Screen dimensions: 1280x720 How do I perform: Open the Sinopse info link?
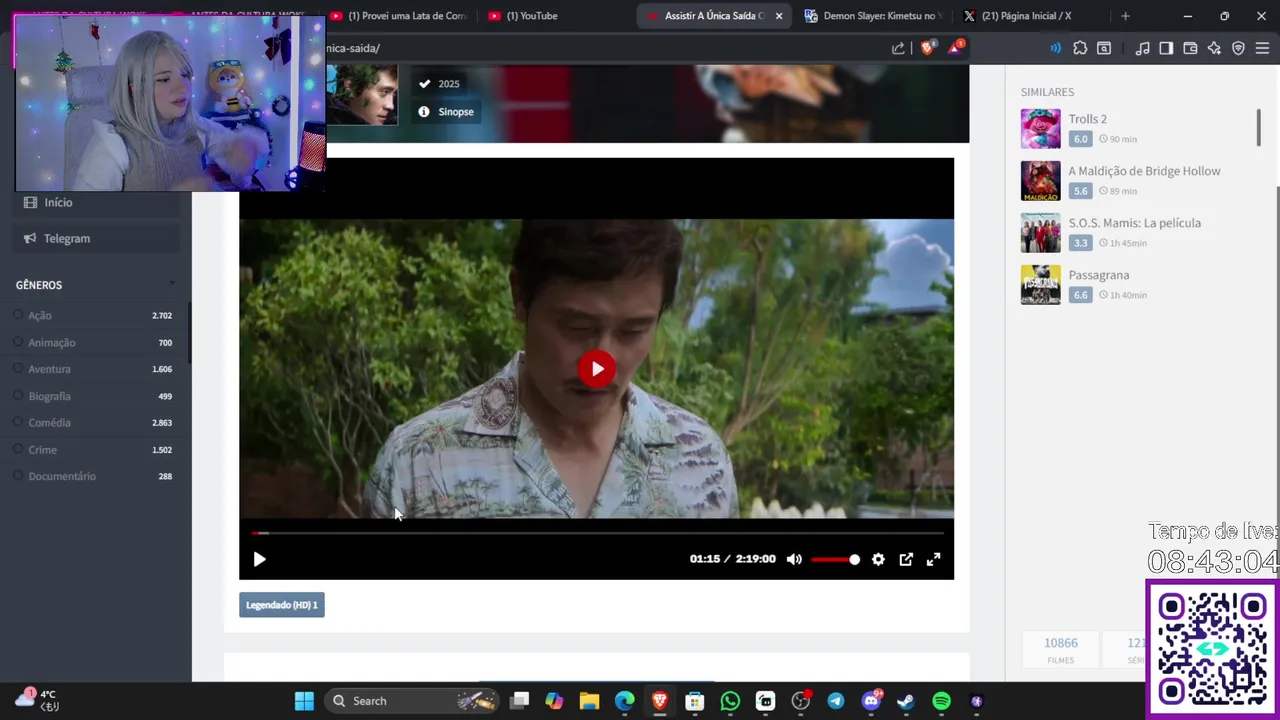point(446,112)
